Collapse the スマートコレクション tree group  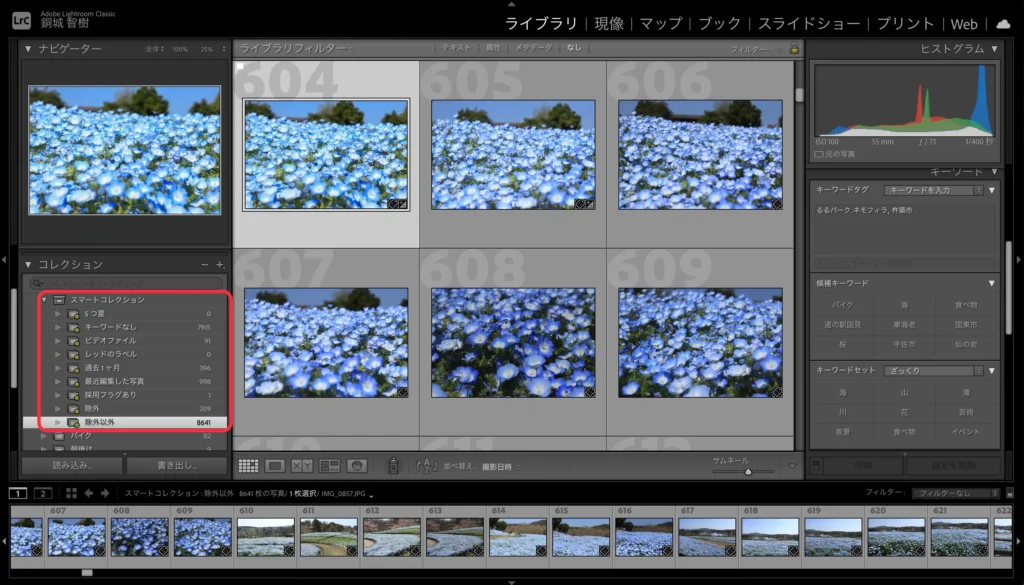pos(44,299)
